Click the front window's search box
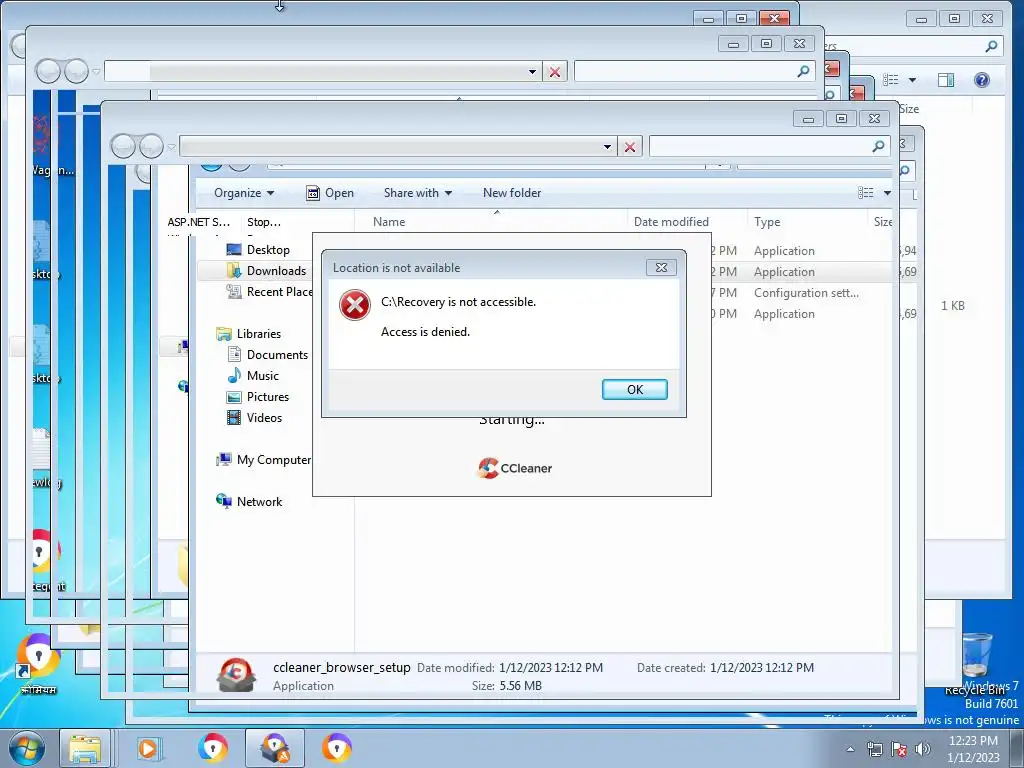The height and width of the screenshot is (768, 1024). coord(769,147)
